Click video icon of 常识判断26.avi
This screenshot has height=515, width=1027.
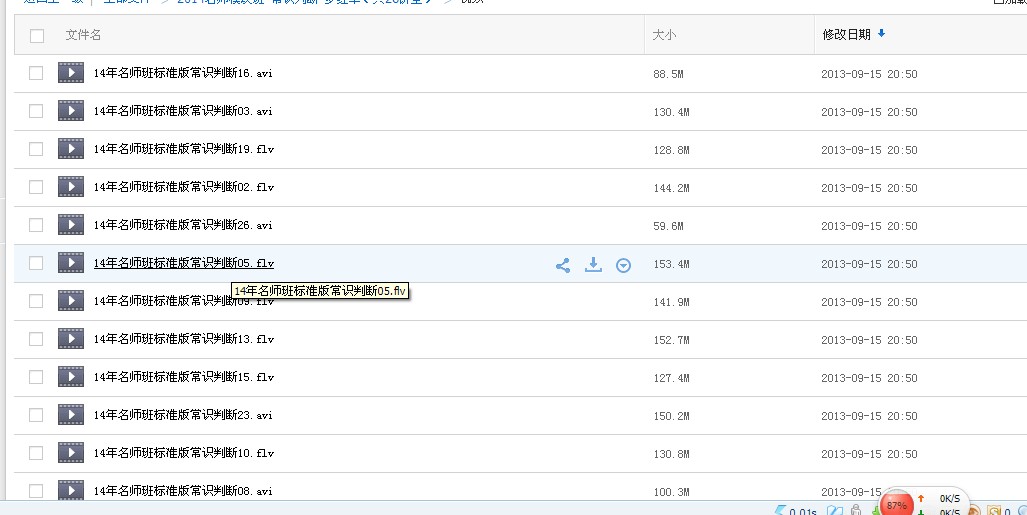click(x=71, y=225)
